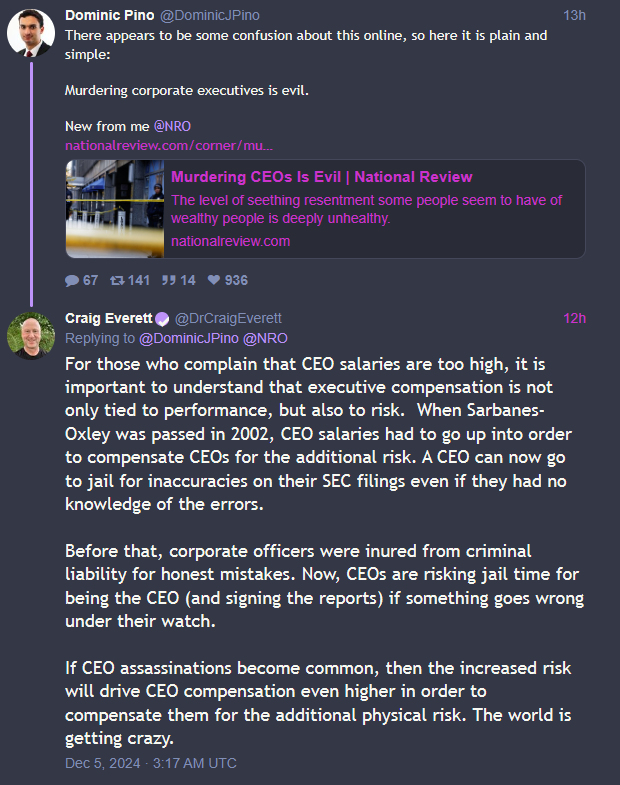Click the verified badge beside Craig Everett
Image resolution: width=620 pixels, height=785 pixels.
[162, 319]
